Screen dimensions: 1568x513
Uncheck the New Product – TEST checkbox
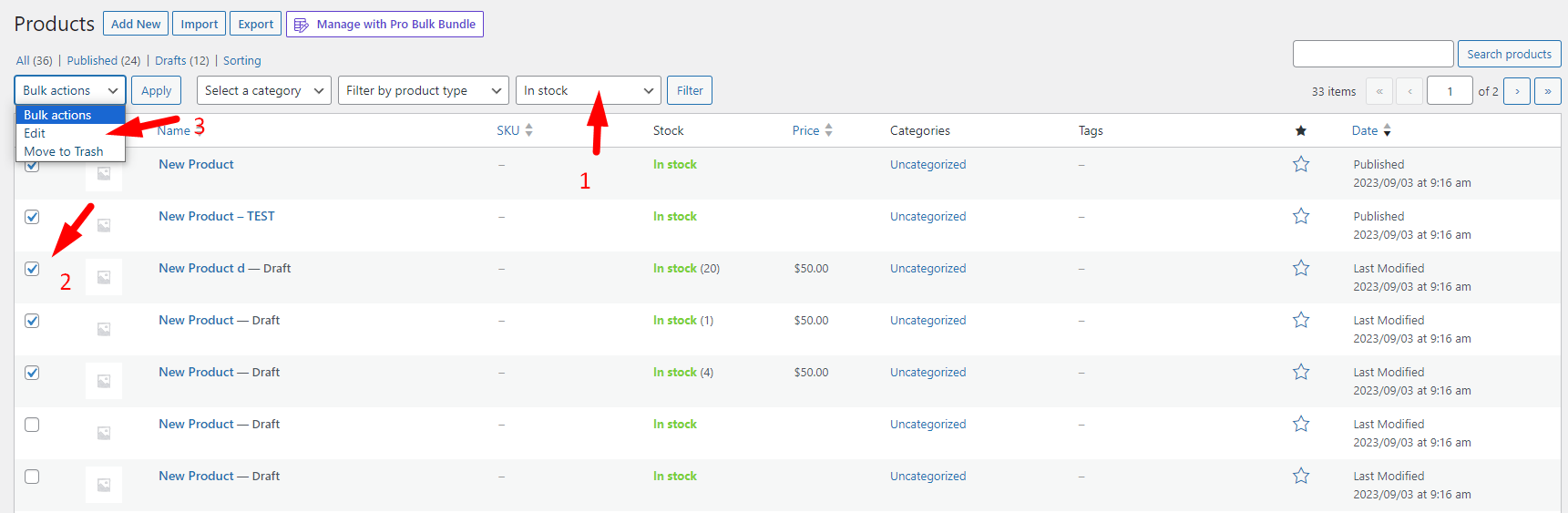click(32, 217)
